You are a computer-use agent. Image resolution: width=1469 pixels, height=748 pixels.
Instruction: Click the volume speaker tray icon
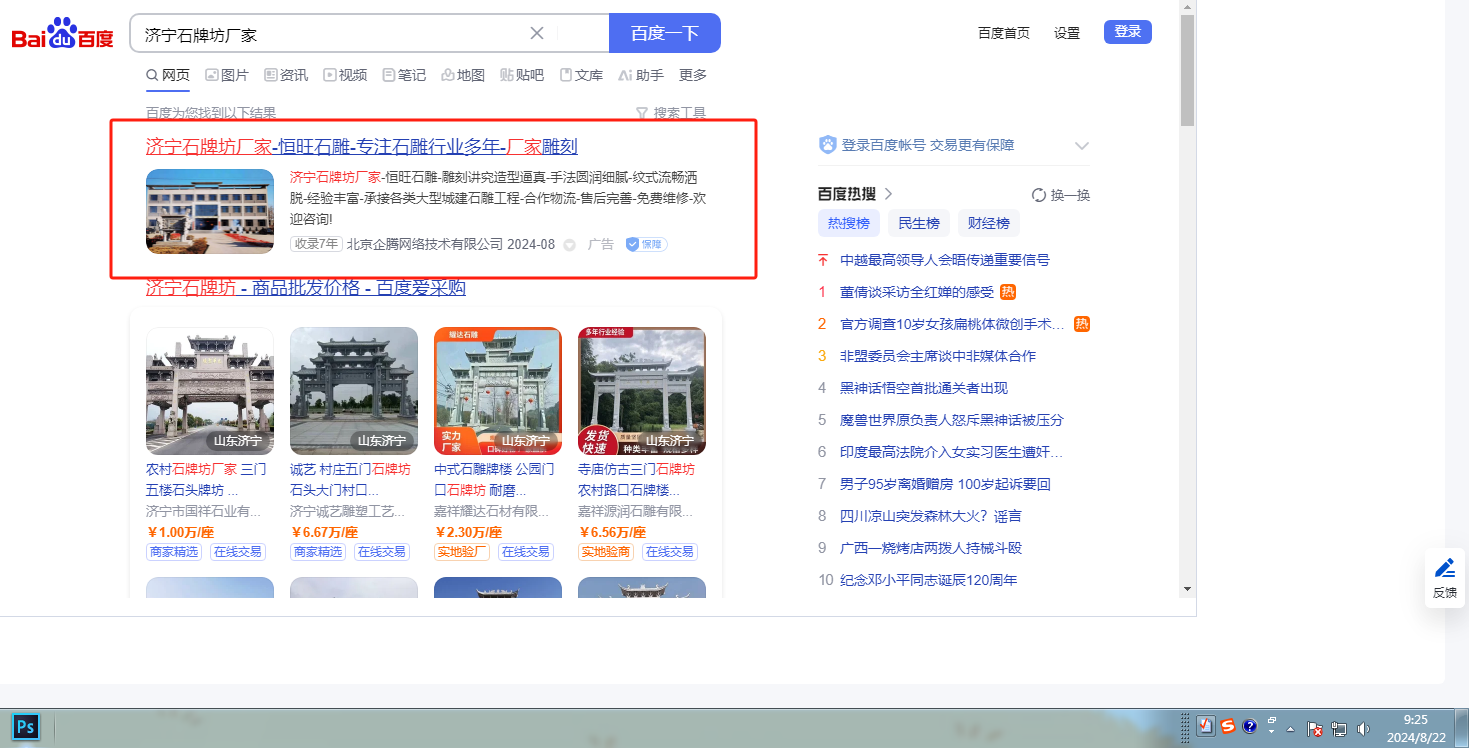coord(1361,728)
